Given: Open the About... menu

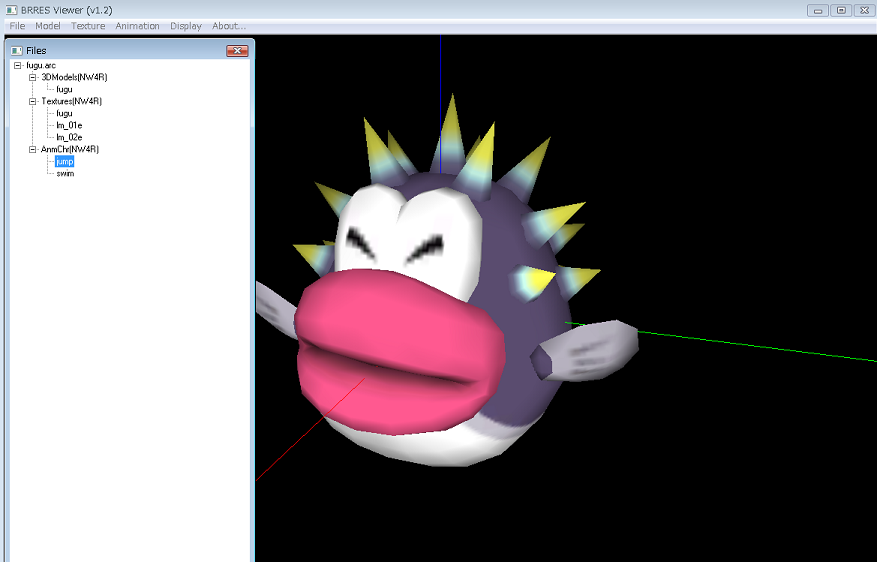Looking at the screenshot, I should [229, 26].
